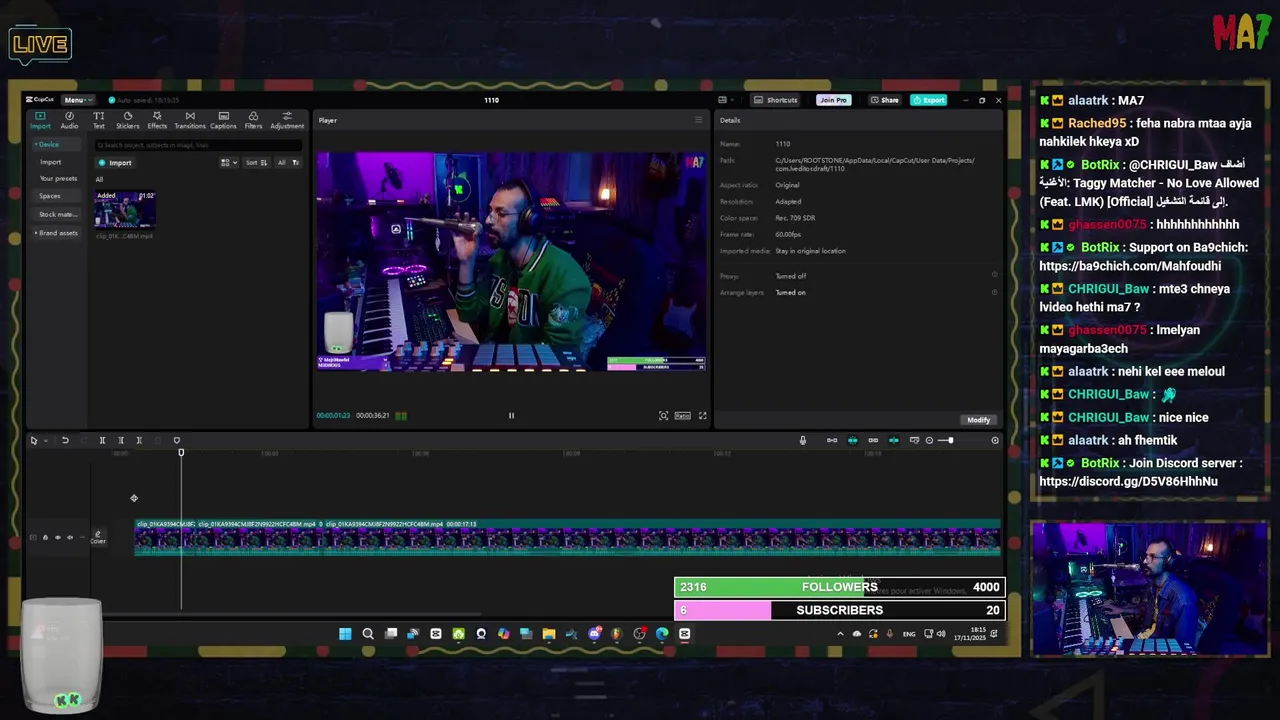
Task: Select Import in the sidebar
Action: 50,162
